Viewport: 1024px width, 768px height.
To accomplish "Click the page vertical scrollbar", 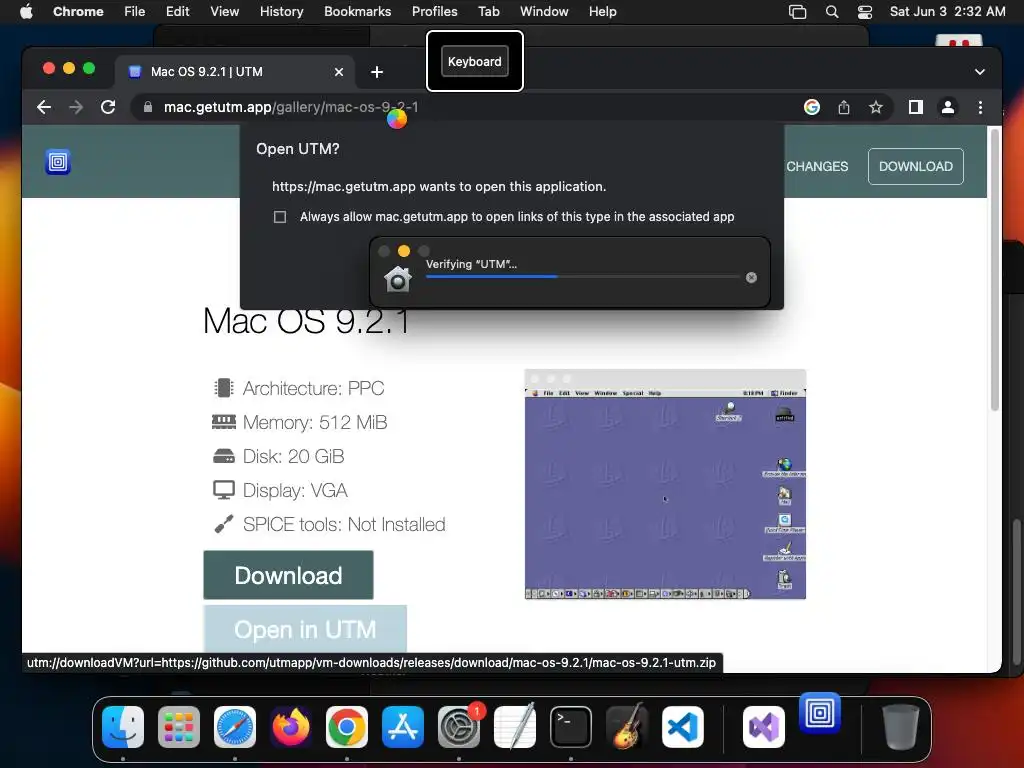I will pos(995,270).
